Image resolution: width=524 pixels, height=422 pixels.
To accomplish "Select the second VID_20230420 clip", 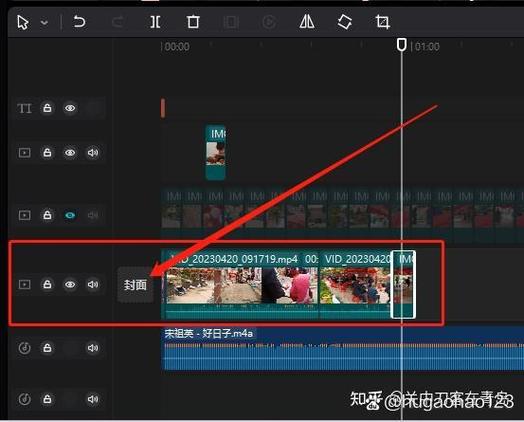I will point(355,285).
